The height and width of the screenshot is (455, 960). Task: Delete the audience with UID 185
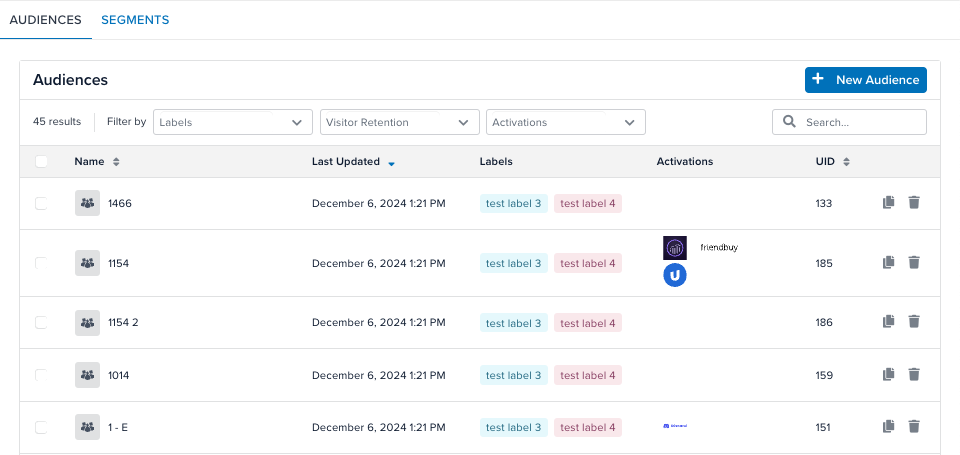tap(914, 262)
